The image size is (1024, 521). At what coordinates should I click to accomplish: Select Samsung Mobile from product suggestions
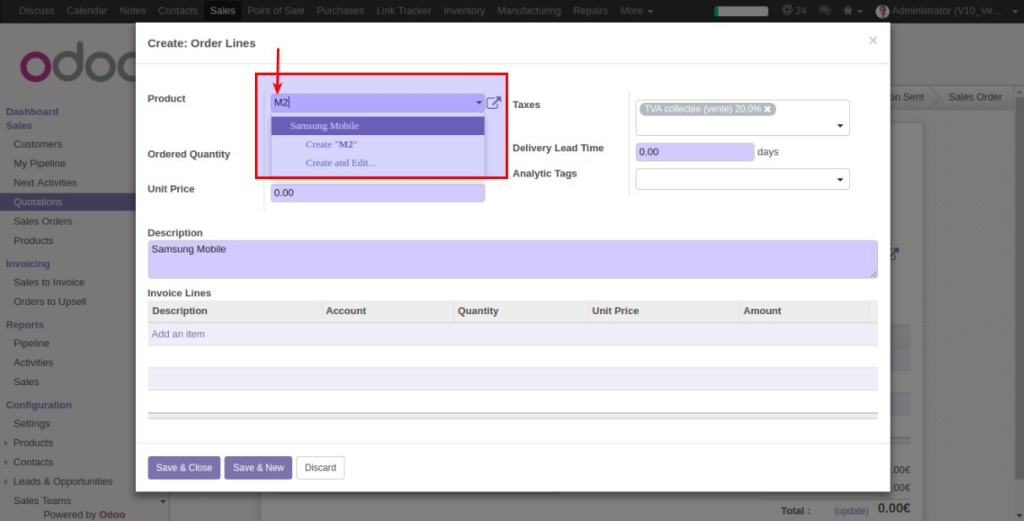(324, 126)
